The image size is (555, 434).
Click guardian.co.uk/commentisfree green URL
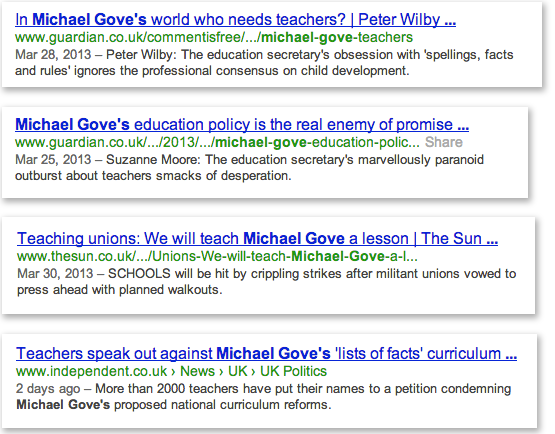click(x=214, y=38)
